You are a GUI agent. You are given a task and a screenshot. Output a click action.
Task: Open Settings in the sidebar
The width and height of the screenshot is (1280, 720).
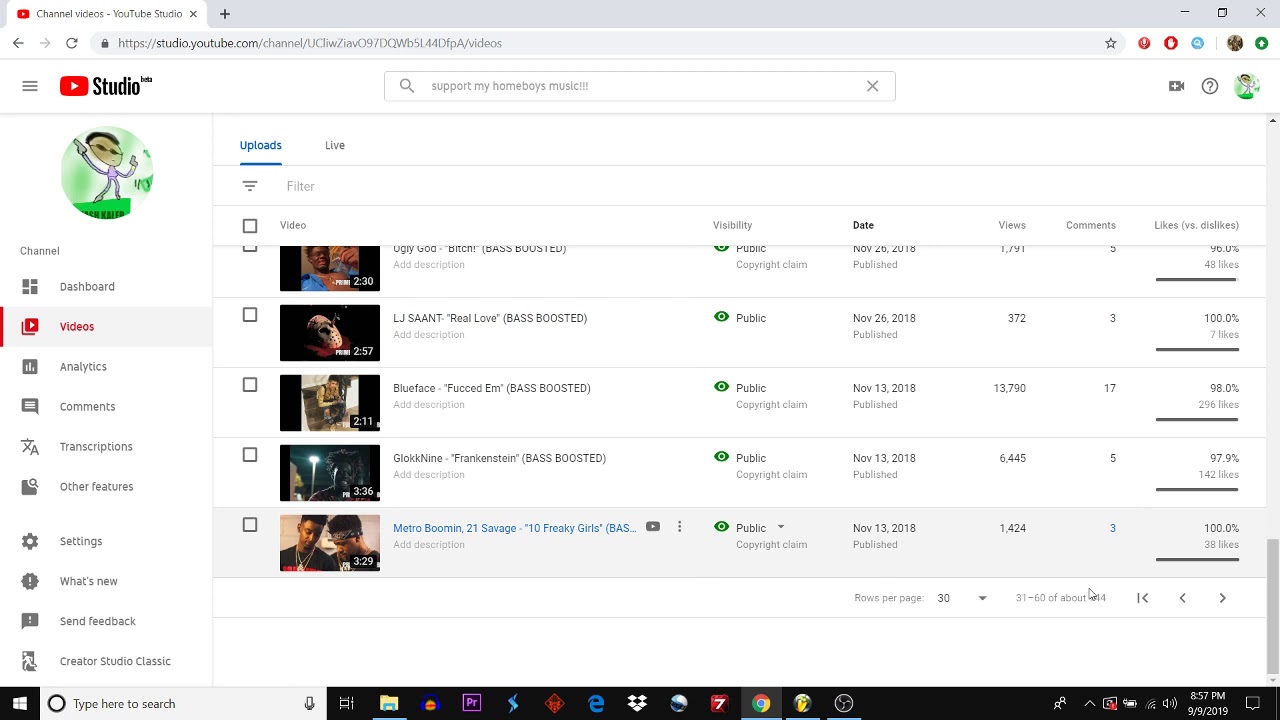106,541
